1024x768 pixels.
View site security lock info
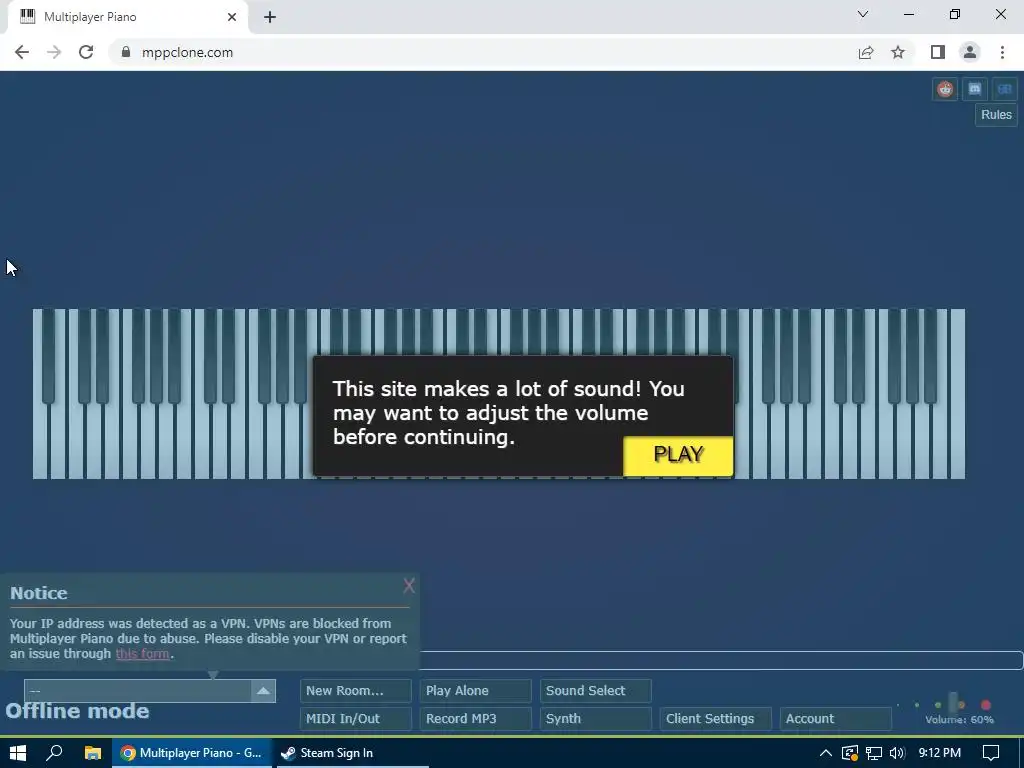pos(125,52)
